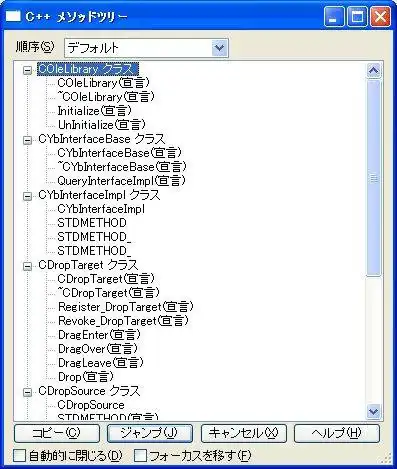Select DragLeave(宣言) entry
The height and width of the screenshot is (469, 397).
coord(100,363)
